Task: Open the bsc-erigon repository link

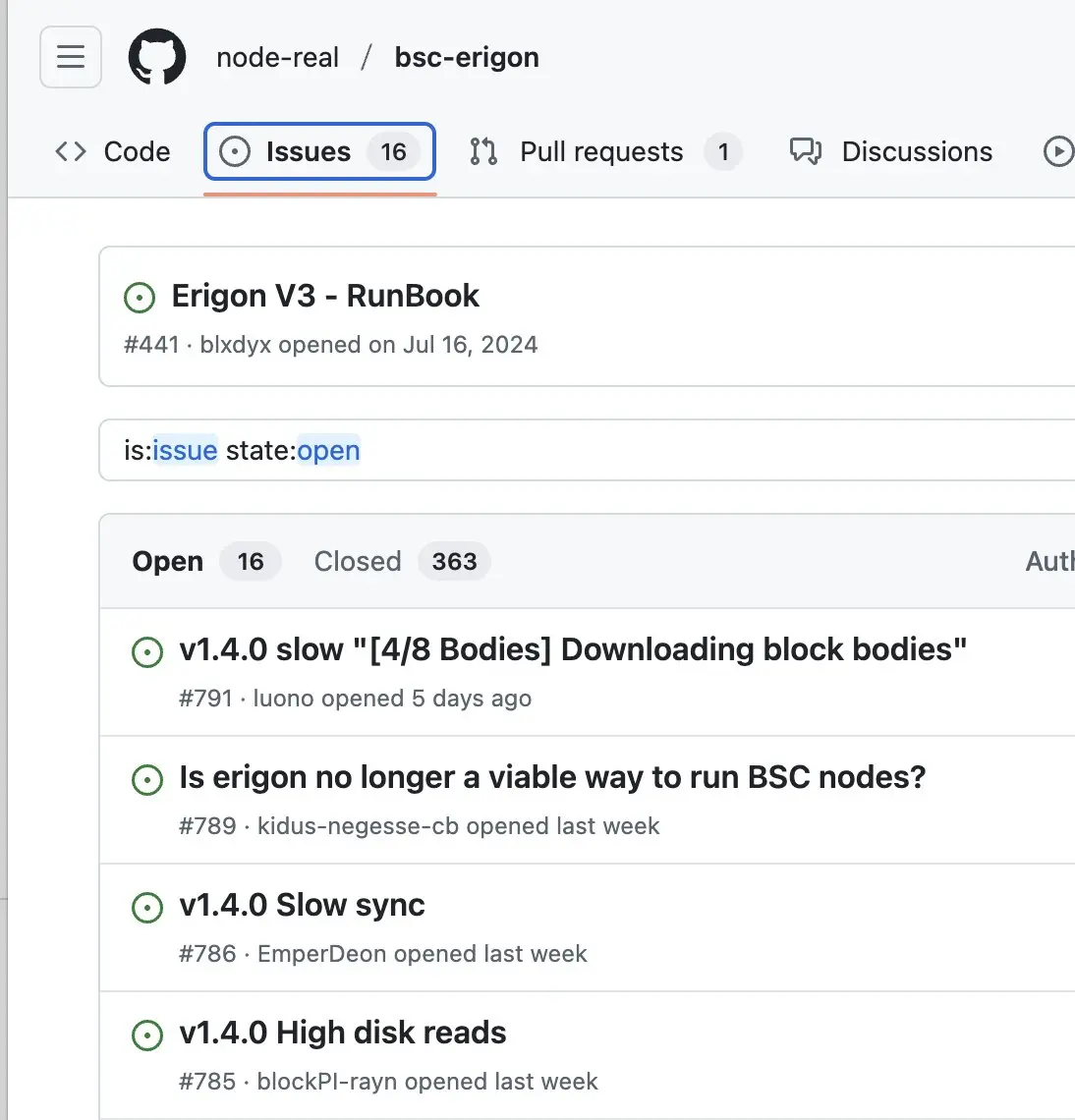Action: pyautogui.click(x=467, y=57)
